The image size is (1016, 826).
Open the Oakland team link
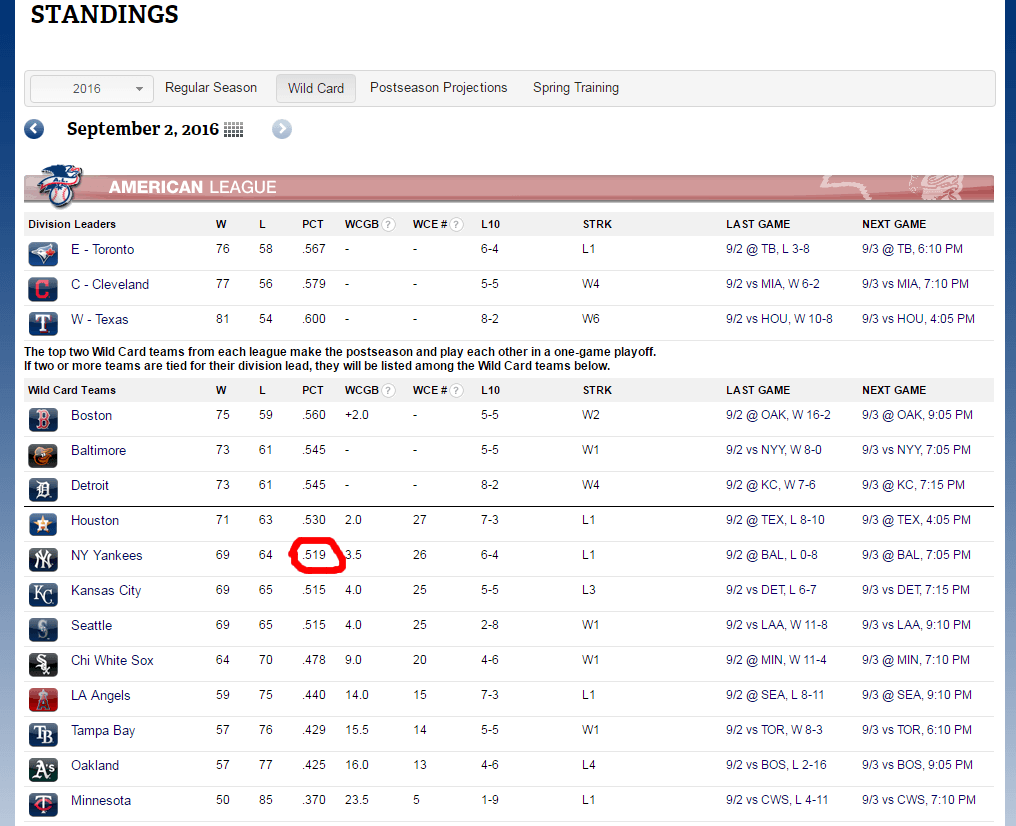coord(95,765)
